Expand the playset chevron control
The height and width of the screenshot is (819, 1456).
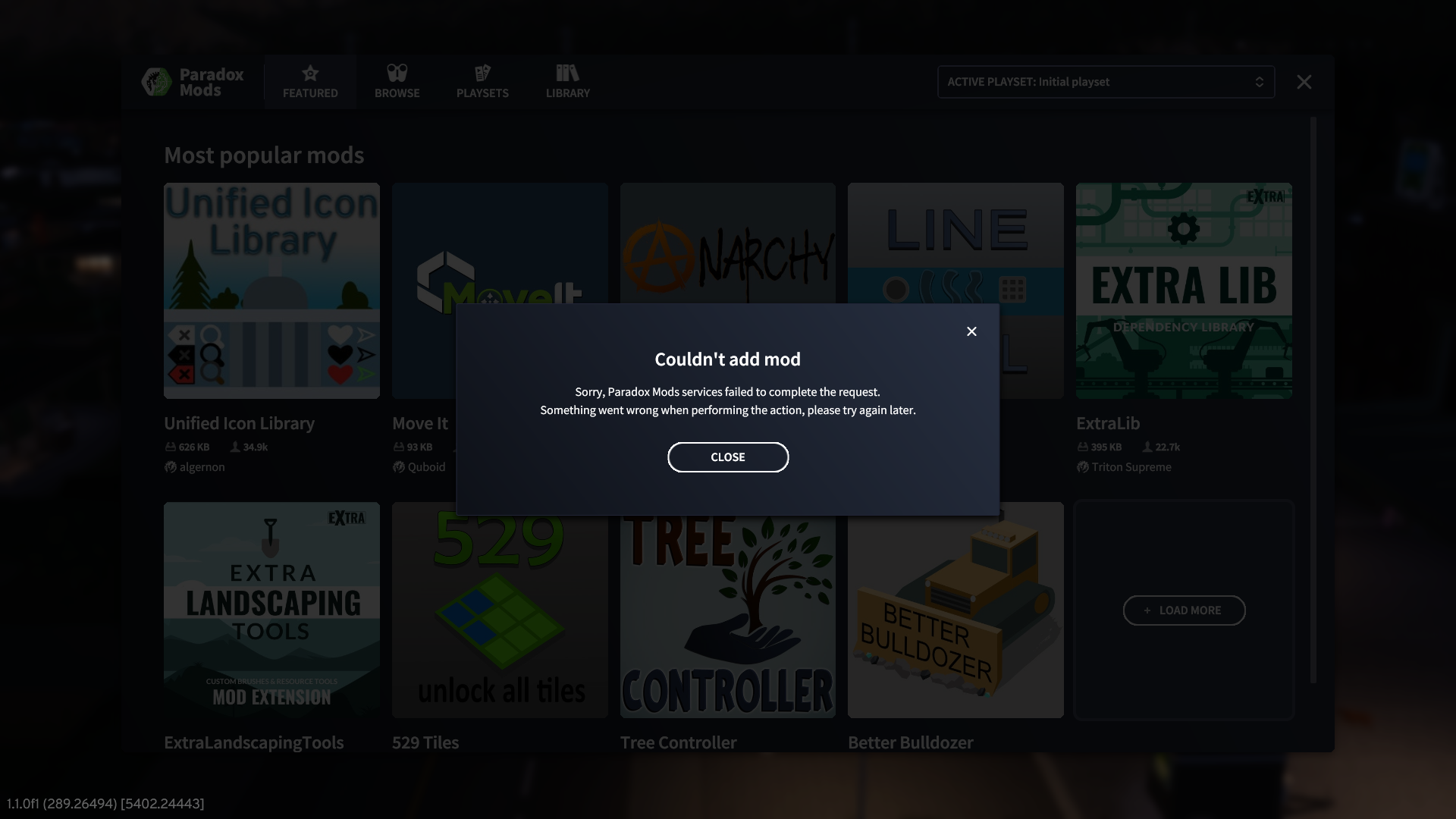click(x=1260, y=81)
